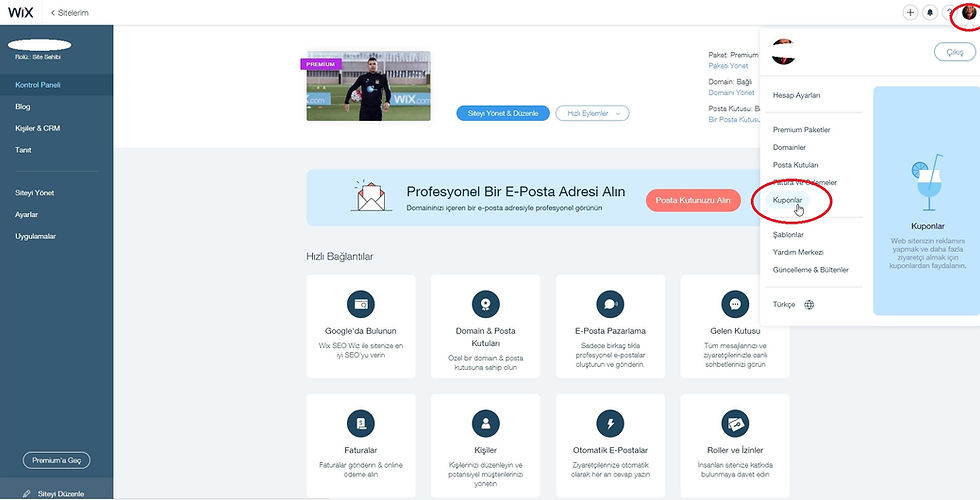Image resolution: width=980 pixels, height=500 pixels.
Task: Click the Gelen Kutusu card title
Action: point(735,331)
